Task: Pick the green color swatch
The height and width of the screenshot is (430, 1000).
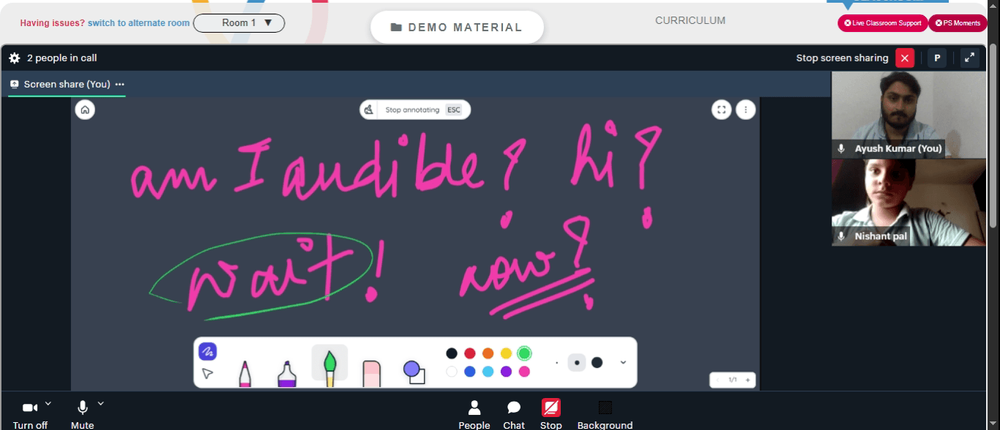Action: (x=524, y=353)
